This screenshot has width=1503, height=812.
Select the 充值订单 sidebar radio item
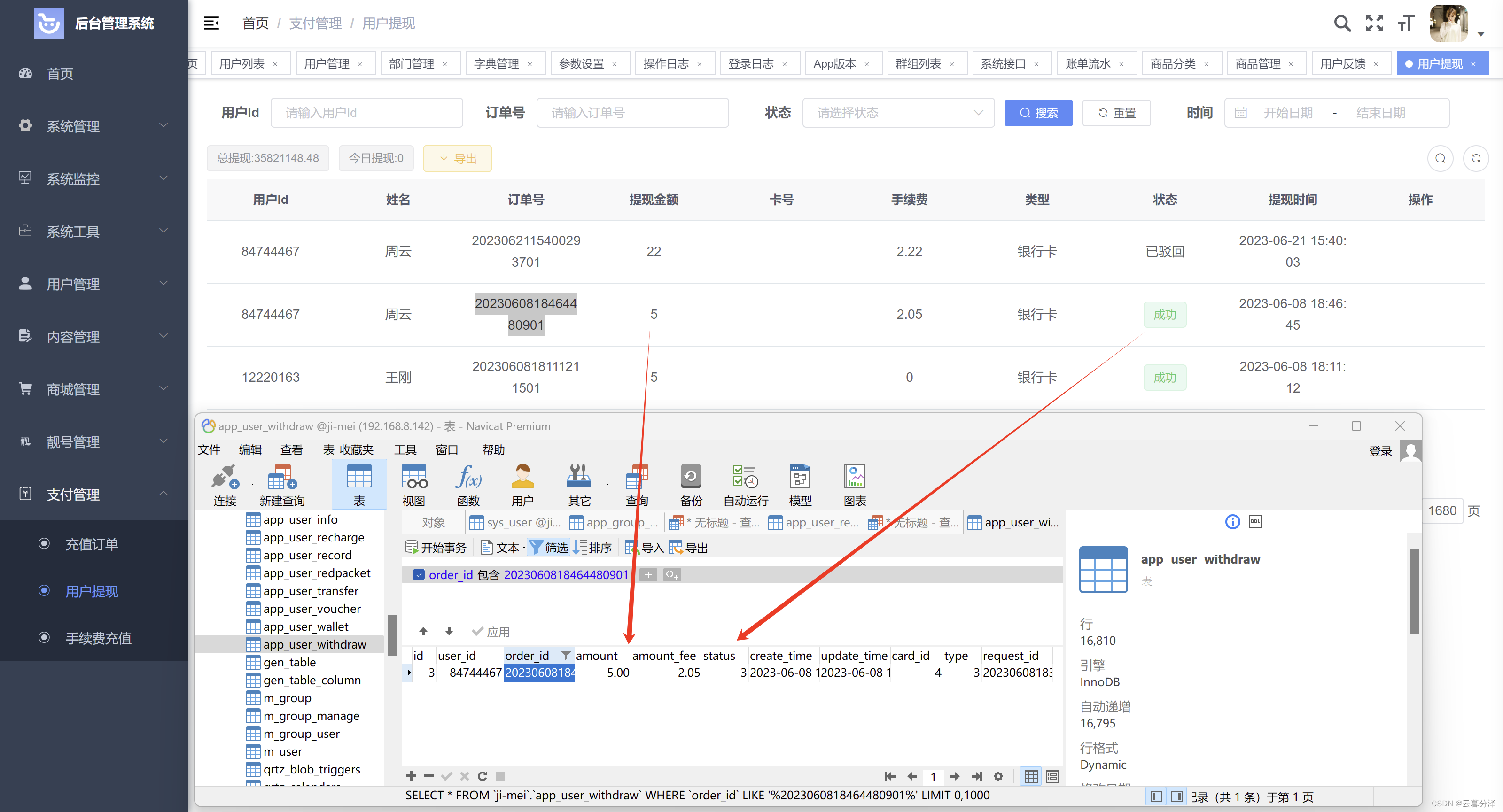(92, 544)
